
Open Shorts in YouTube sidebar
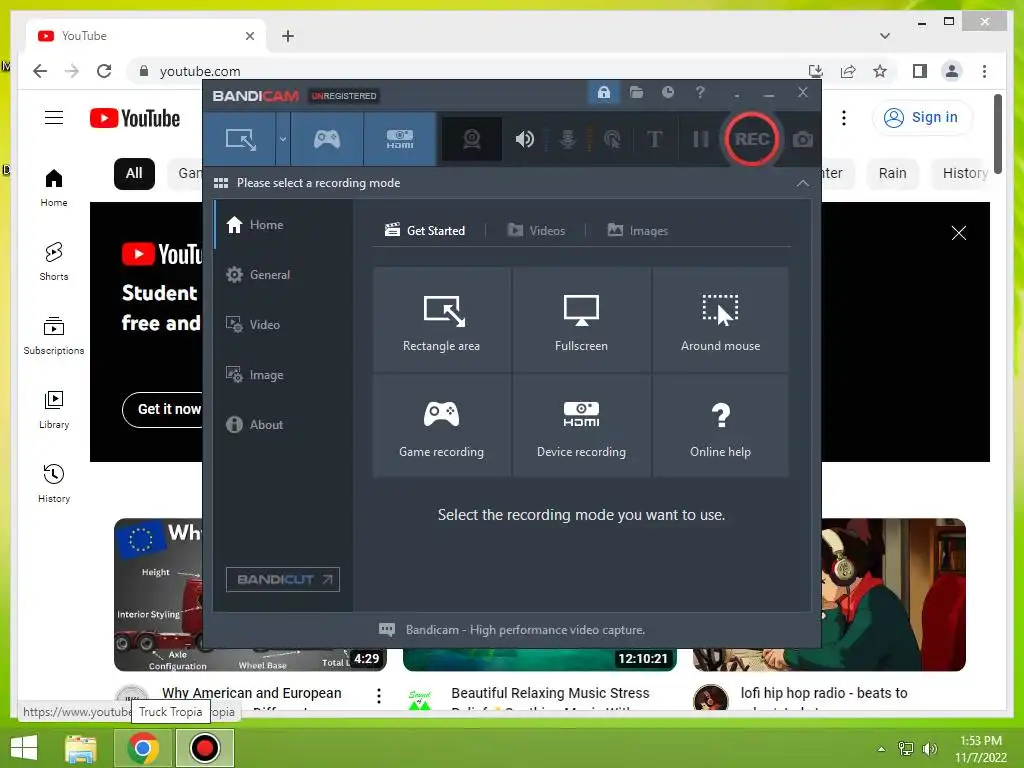pyautogui.click(x=54, y=262)
